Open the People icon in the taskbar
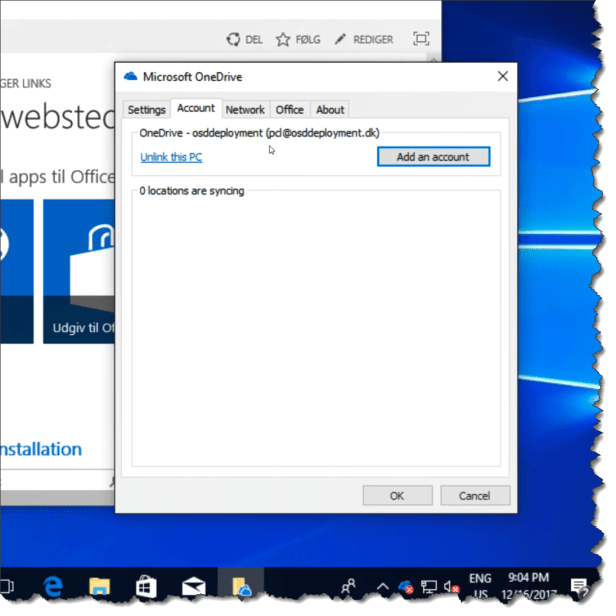Image resolution: width=616 pixels, height=616 pixels. coord(349,586)
